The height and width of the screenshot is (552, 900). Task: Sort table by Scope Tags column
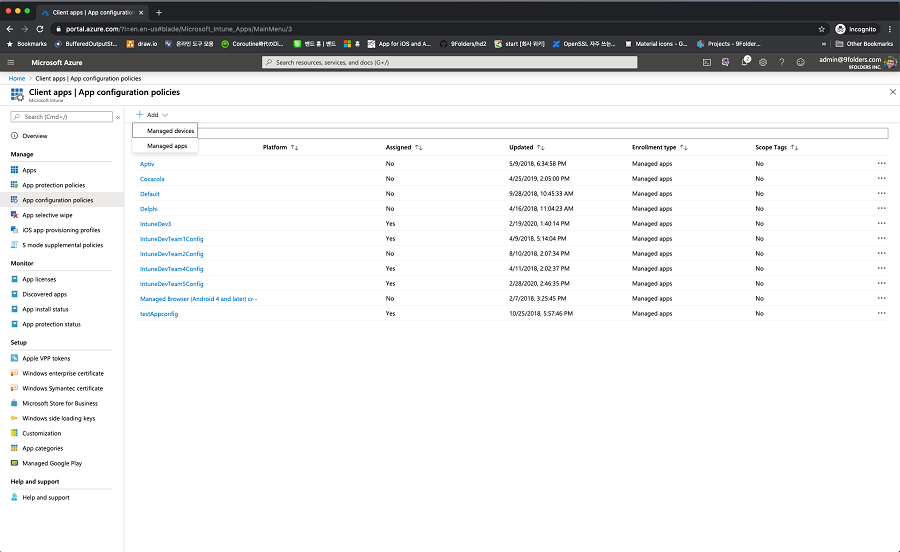click(x=777, y=147)
